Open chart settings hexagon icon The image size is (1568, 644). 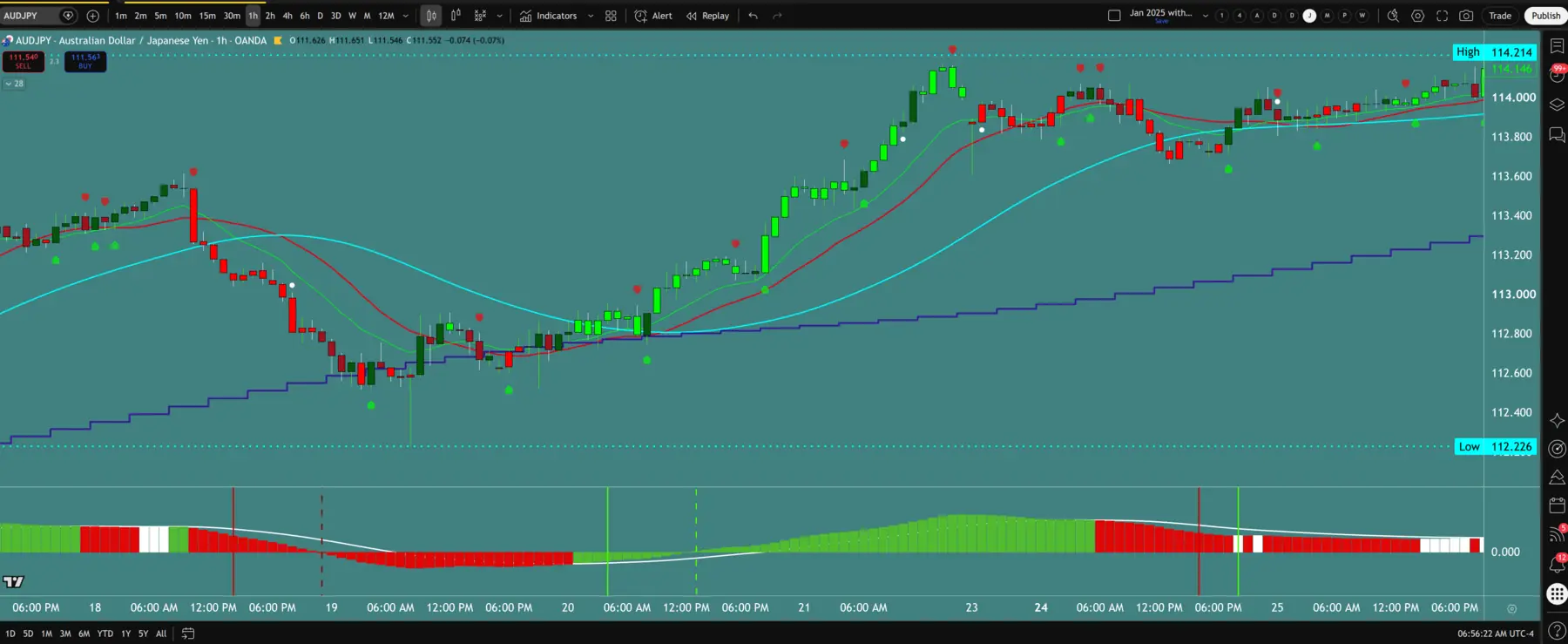click(x=1418, y=16)
